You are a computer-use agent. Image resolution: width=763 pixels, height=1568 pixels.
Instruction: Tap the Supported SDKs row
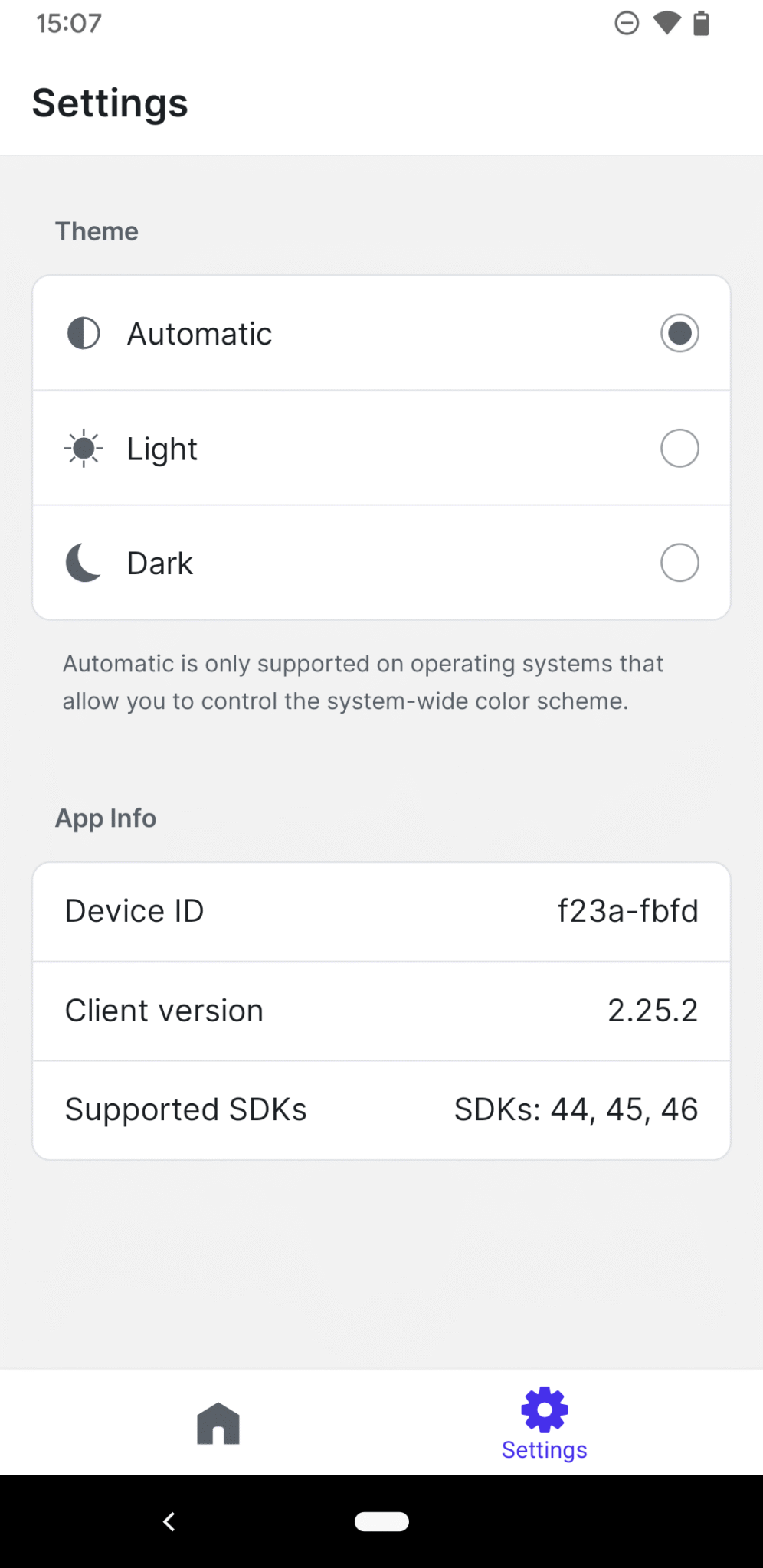[381, 1109]
